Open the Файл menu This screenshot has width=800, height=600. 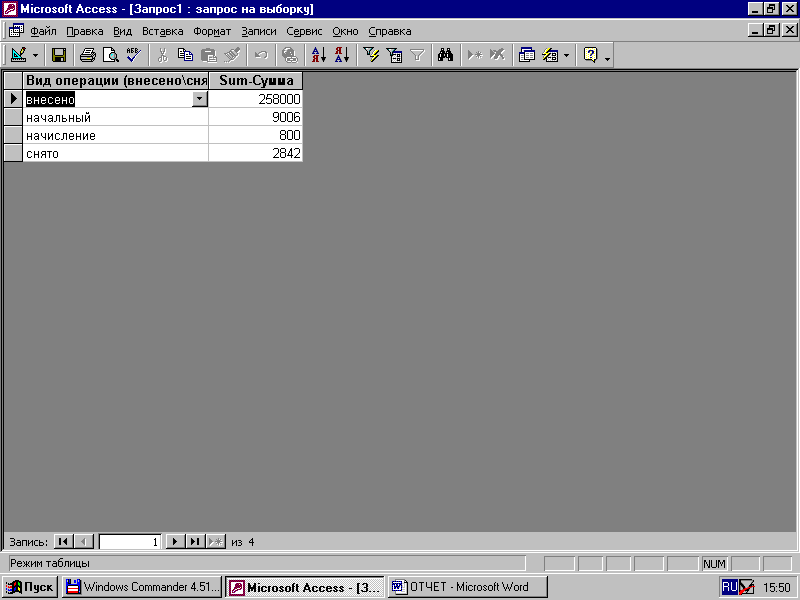pos(43,31)
